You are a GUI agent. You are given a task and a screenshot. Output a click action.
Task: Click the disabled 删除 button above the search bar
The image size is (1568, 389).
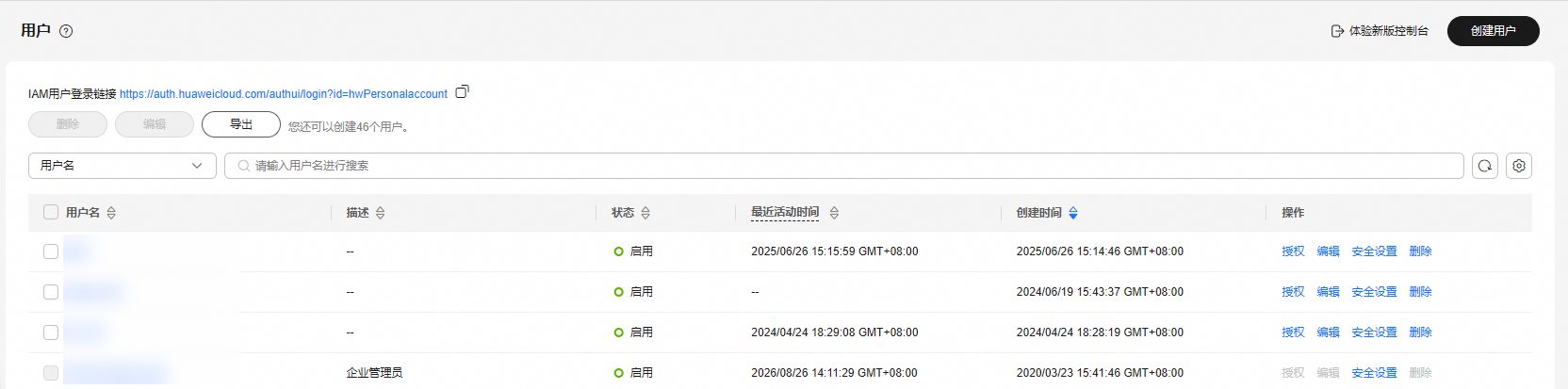(68, 124)
